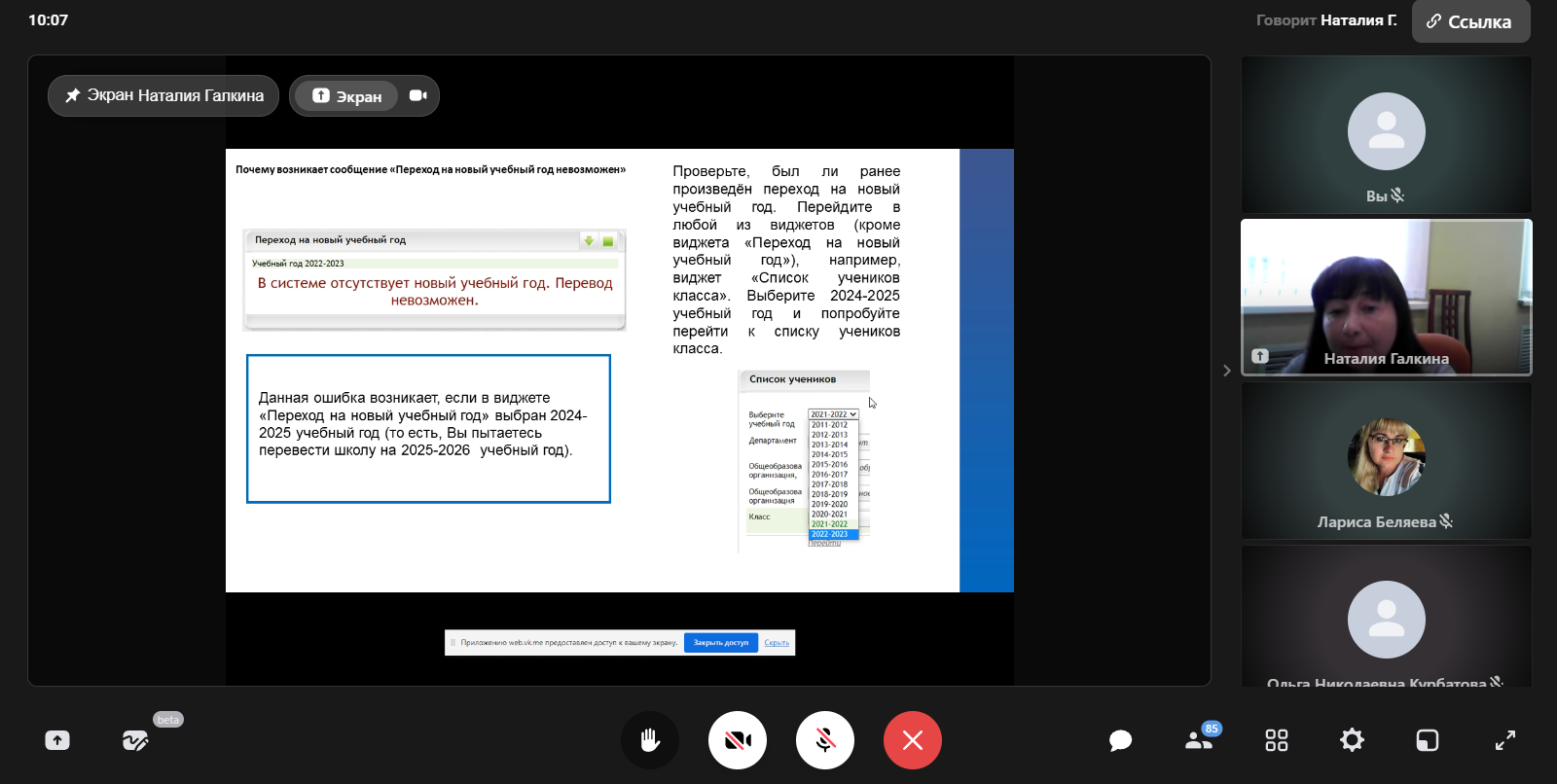
Task: Enter fullscreen mode
Action: [1504, 740]
